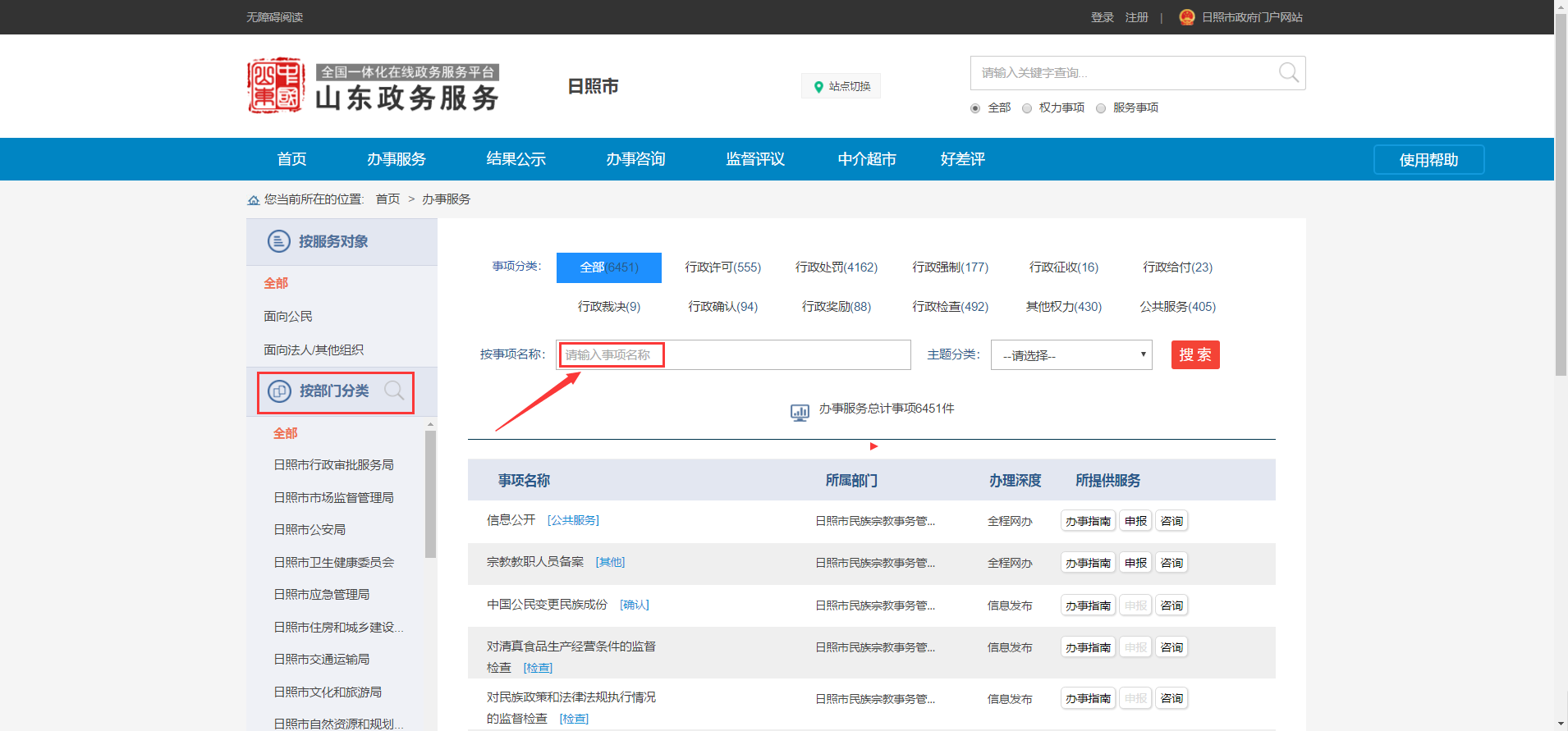
Task: Click the national emblem icon beside 日照市政府门户网站
Action: (x=1186, y=17)
